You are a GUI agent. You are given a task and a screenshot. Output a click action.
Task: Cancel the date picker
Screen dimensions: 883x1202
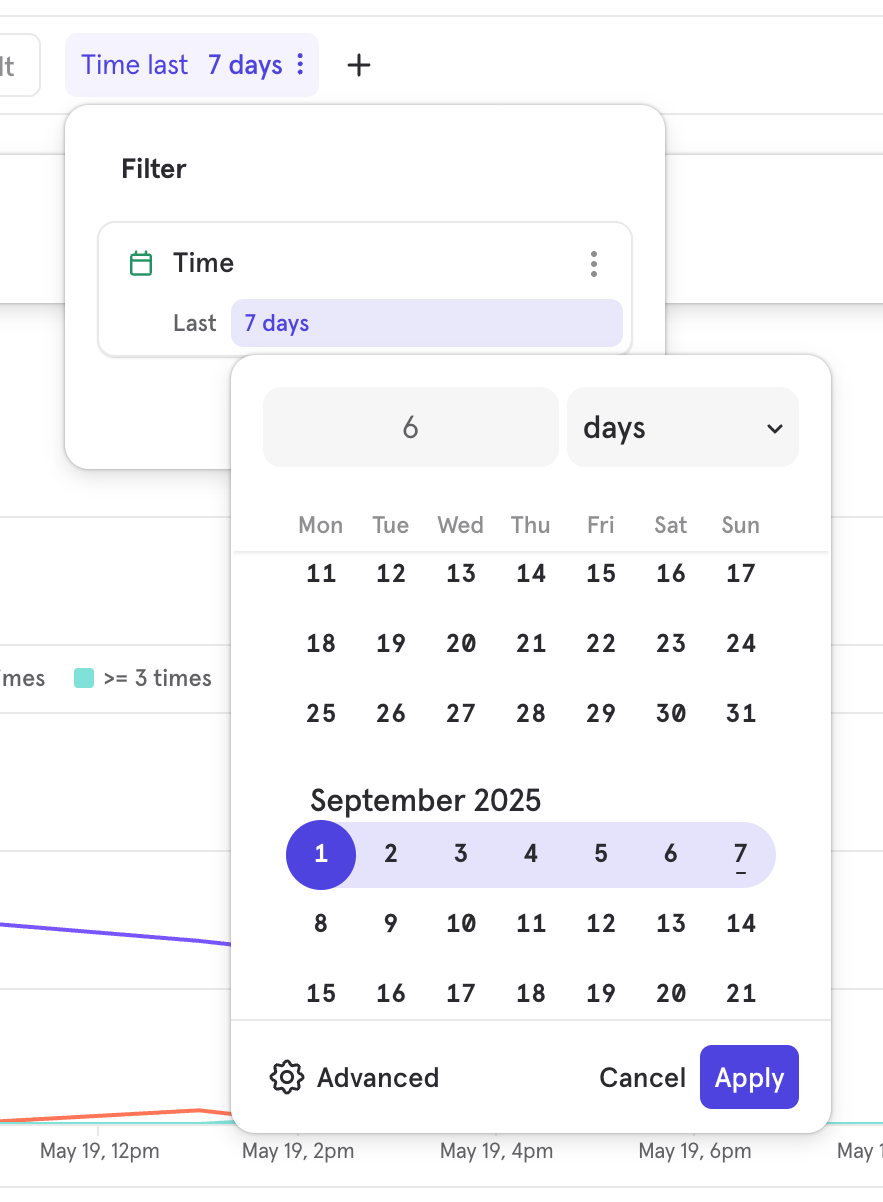642,1077
